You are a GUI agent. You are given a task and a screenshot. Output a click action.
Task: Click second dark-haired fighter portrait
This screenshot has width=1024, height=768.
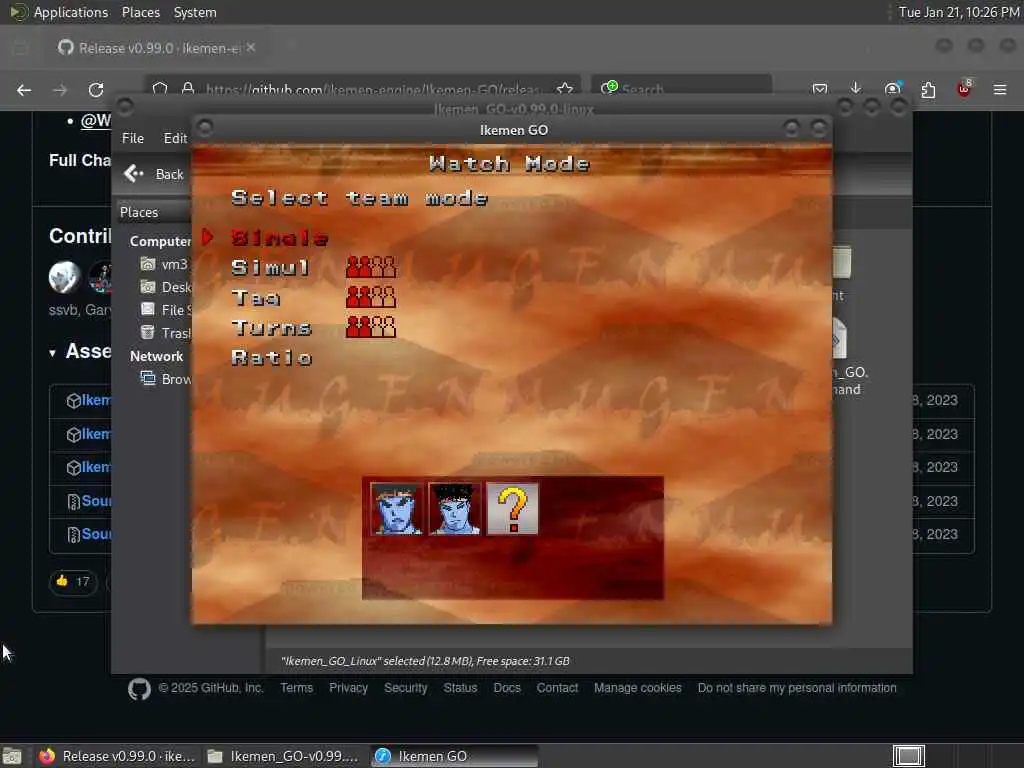[455, 509]
